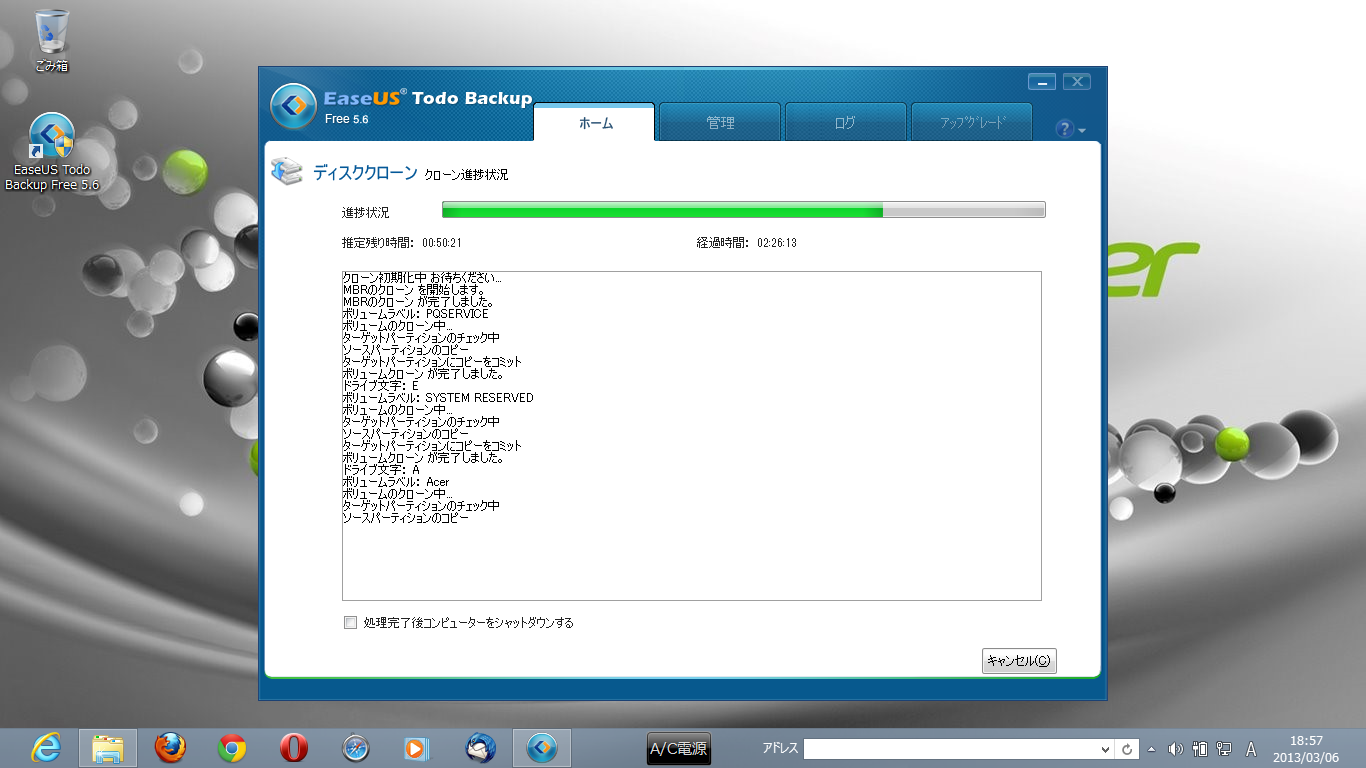
Task: Open the volume speaker tray icon
Action: coord(1176,749)
